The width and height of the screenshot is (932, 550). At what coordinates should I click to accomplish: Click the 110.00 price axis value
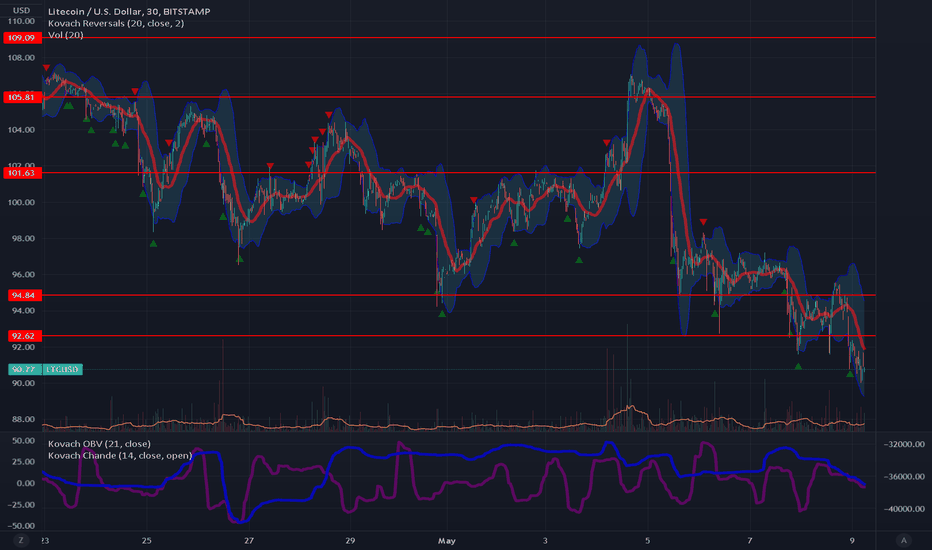pos(21,21)
